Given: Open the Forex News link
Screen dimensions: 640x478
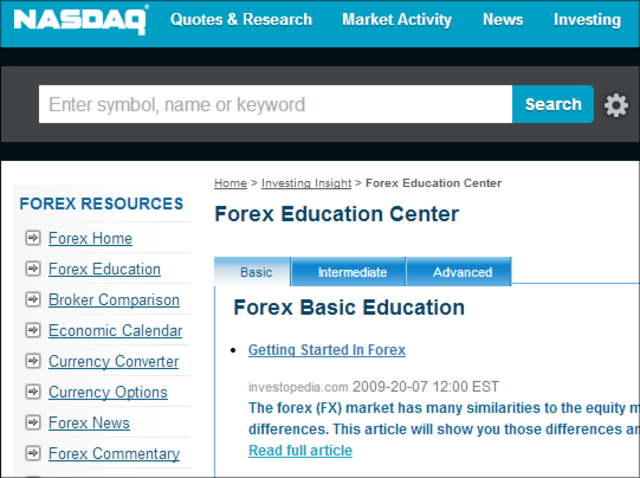Looking at the screenshot, I should 89,423.
